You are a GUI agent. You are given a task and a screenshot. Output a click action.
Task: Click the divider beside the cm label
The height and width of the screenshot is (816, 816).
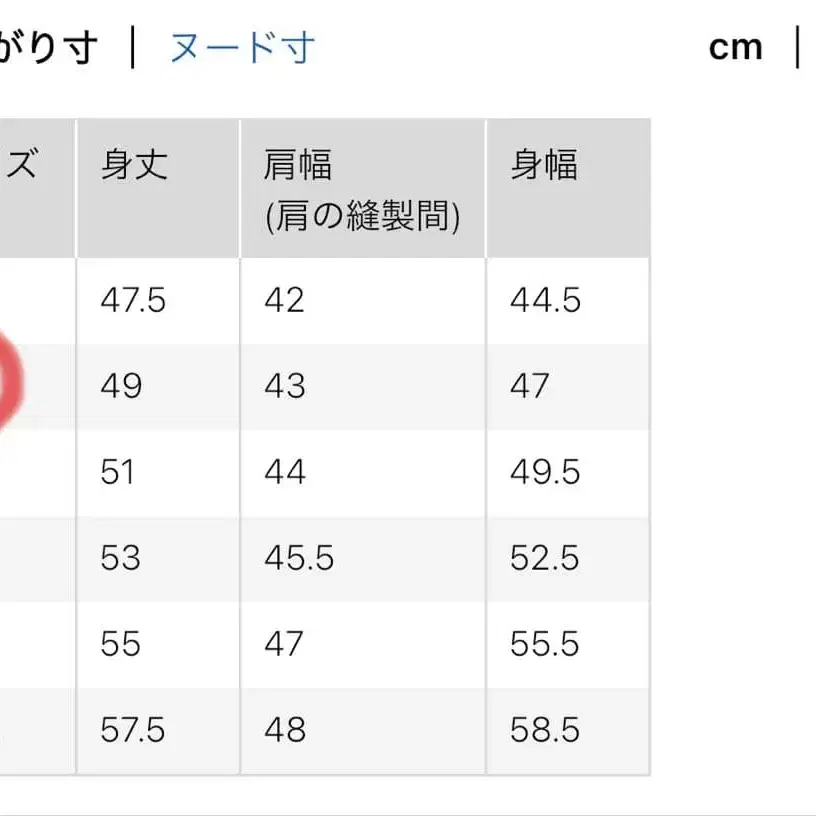[x=796, y=46]
